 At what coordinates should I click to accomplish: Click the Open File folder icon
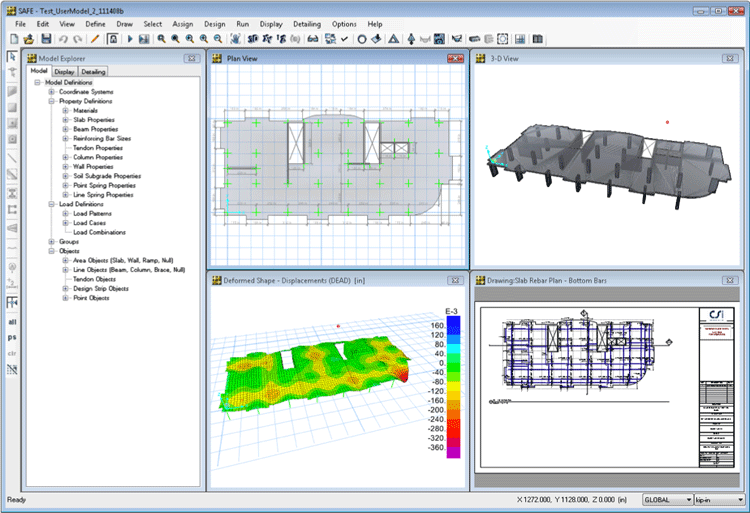[29, 39]
